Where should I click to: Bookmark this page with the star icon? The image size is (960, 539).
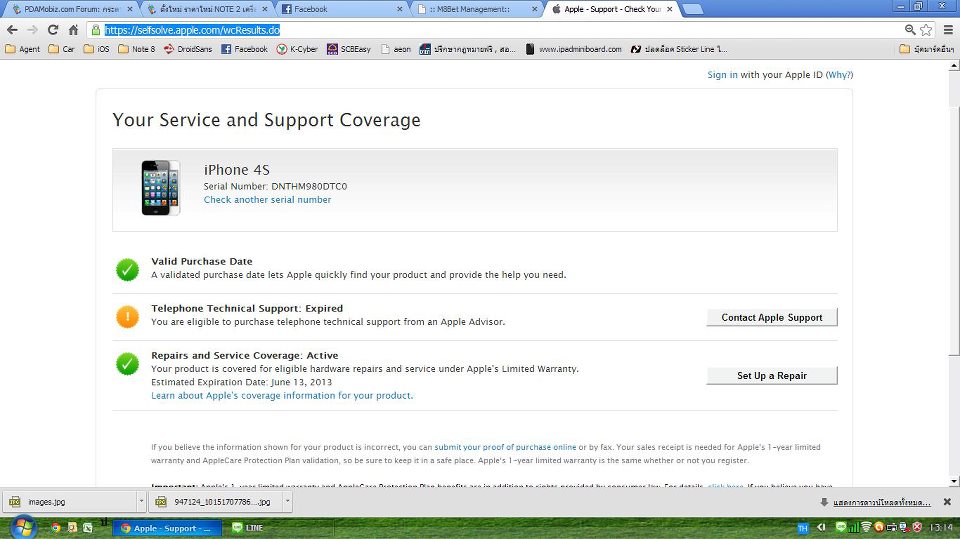tap(926, 29)
